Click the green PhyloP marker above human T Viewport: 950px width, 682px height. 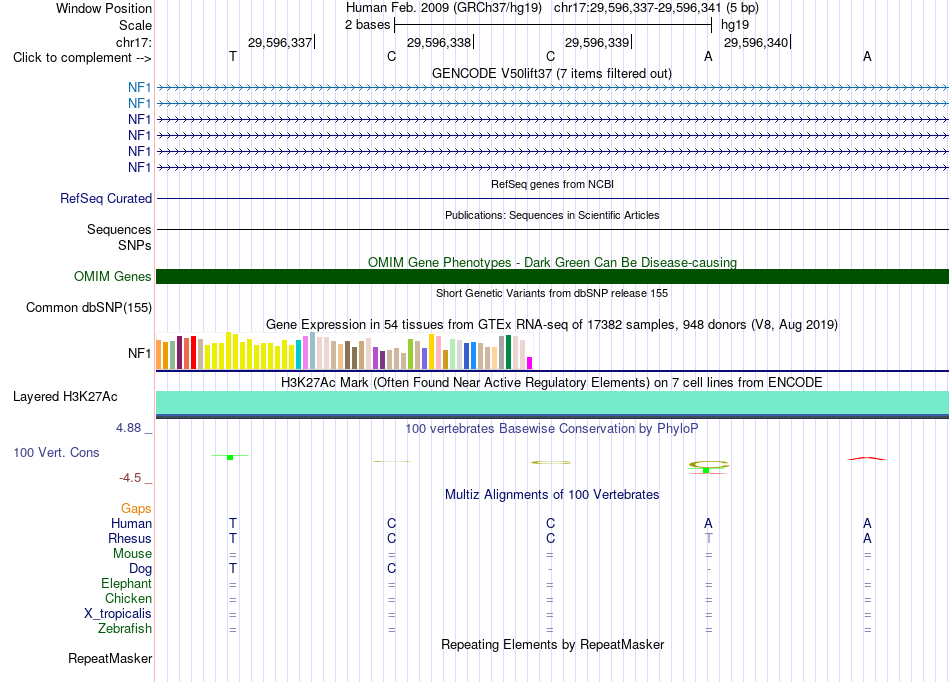[x=230, y=457]
